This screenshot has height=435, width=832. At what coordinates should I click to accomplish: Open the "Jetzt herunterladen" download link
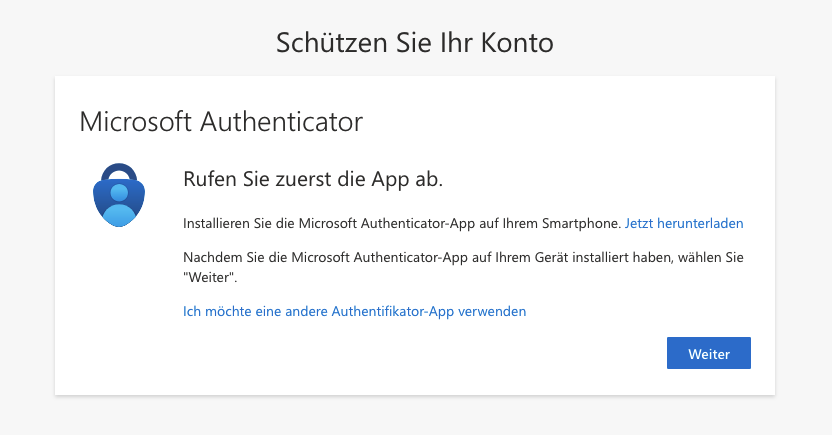pyautogui.click(x=684, y=223)
